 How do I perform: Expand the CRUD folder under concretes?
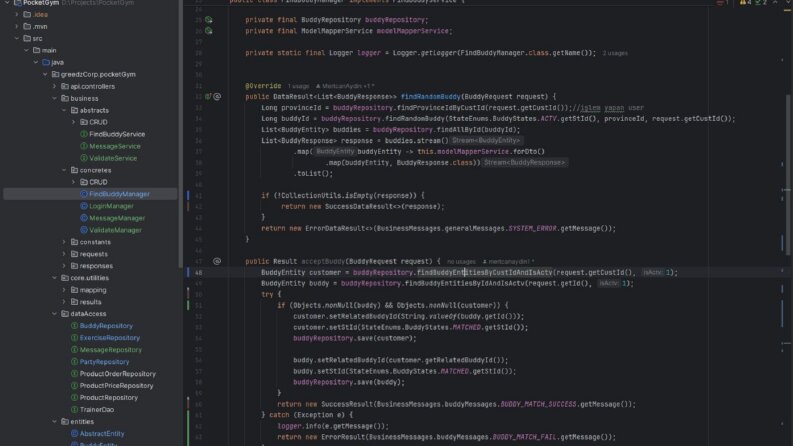[74, 182]
